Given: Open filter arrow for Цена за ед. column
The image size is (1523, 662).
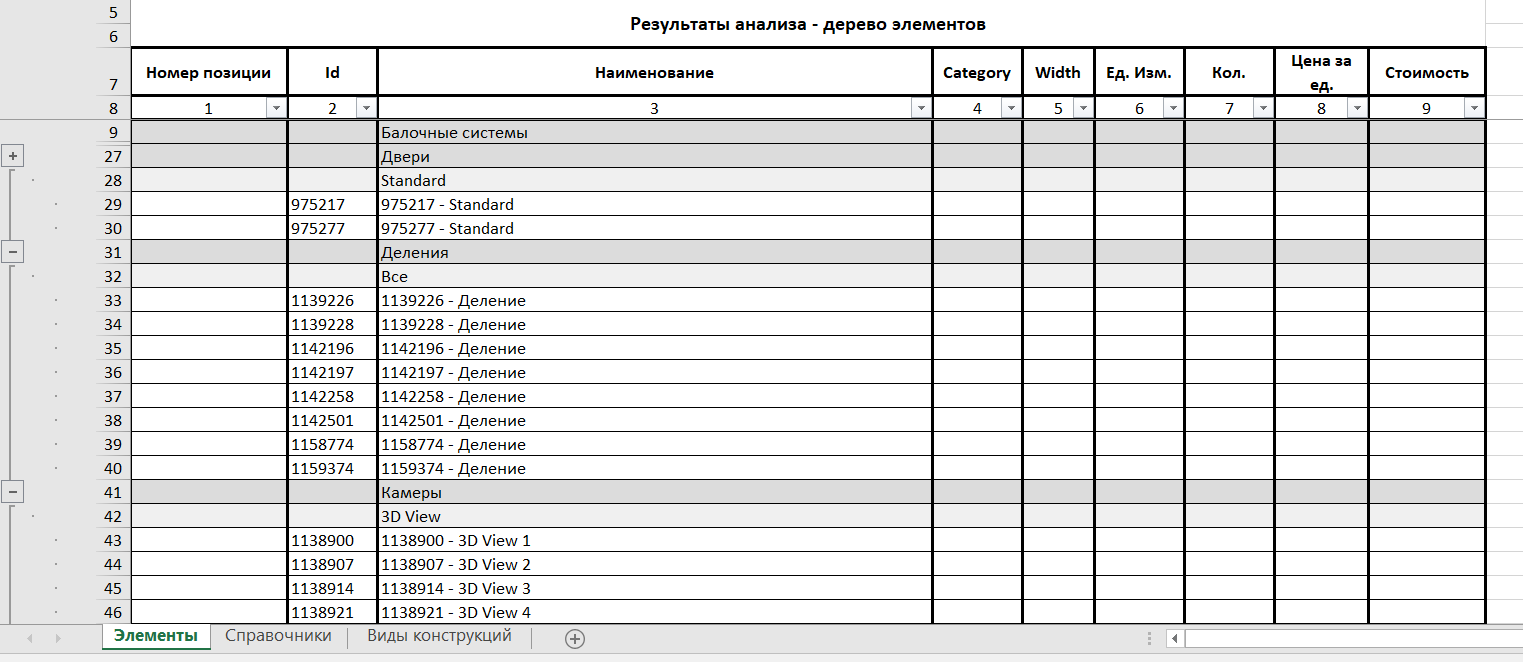Looking at the screenshot, I should pos(1356,109).
